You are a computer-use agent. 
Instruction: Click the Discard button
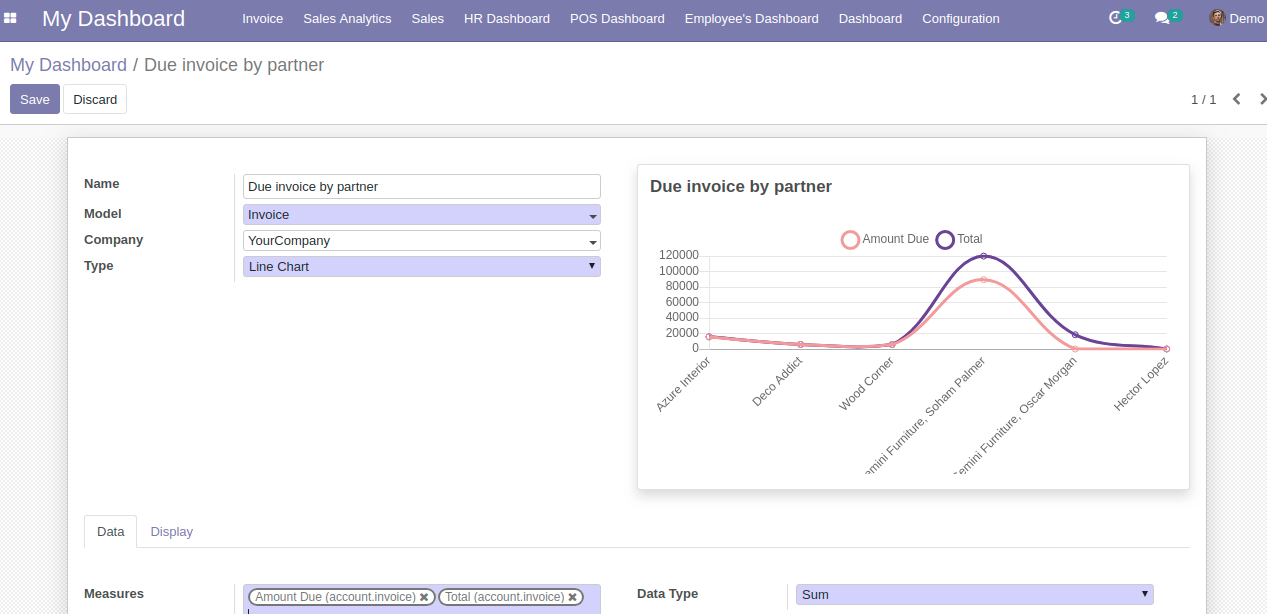[95, 99]
